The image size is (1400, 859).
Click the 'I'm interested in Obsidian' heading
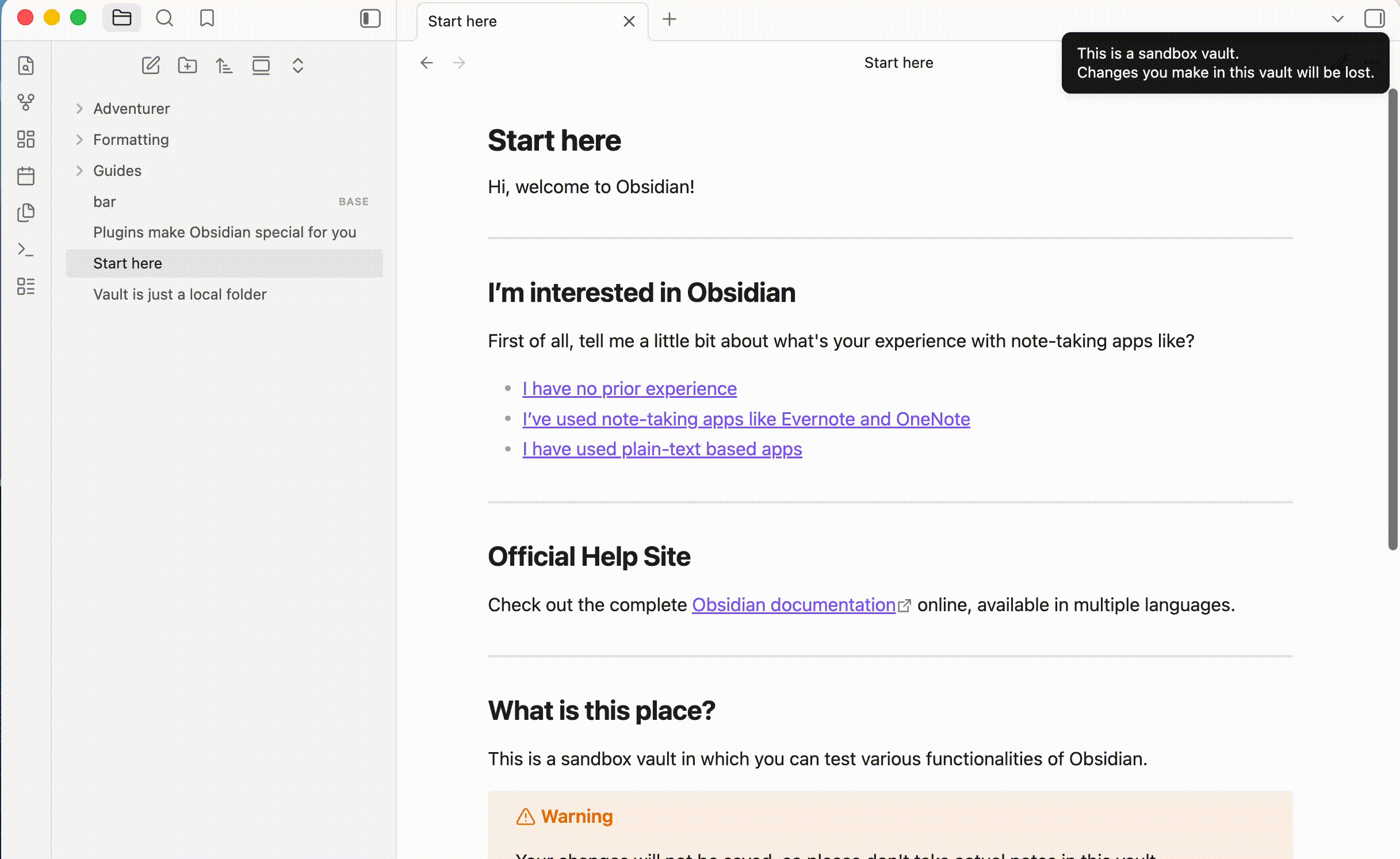click(x=642, y=293)
